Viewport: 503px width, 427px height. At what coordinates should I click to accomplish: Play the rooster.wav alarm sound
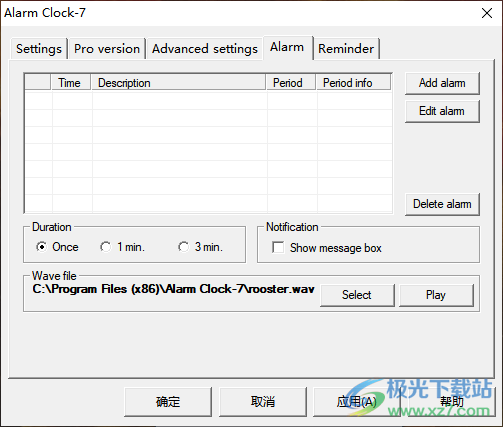(436, 295)
